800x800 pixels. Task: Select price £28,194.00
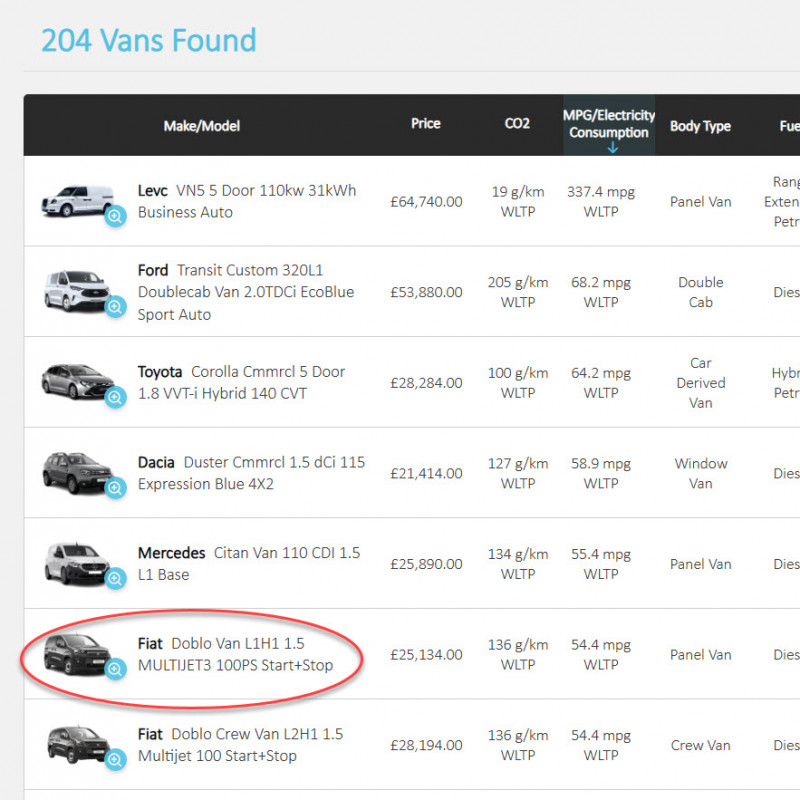[427, 745]
